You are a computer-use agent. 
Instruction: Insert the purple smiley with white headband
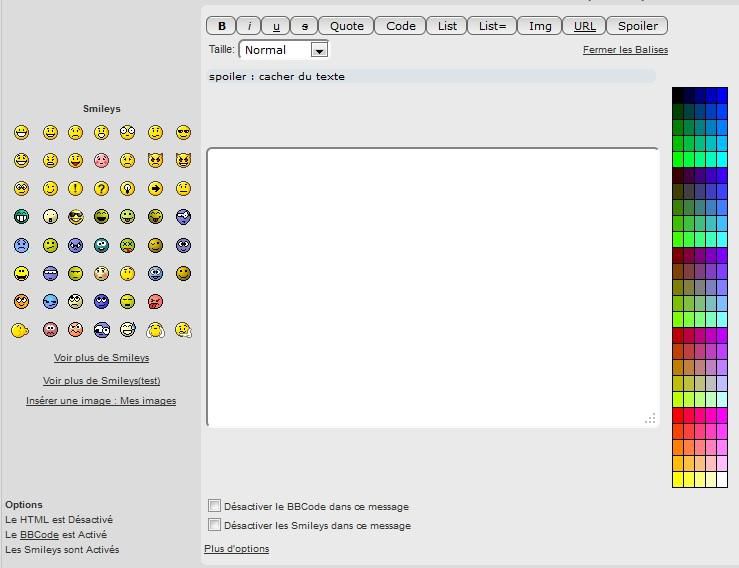coord(50,273)
